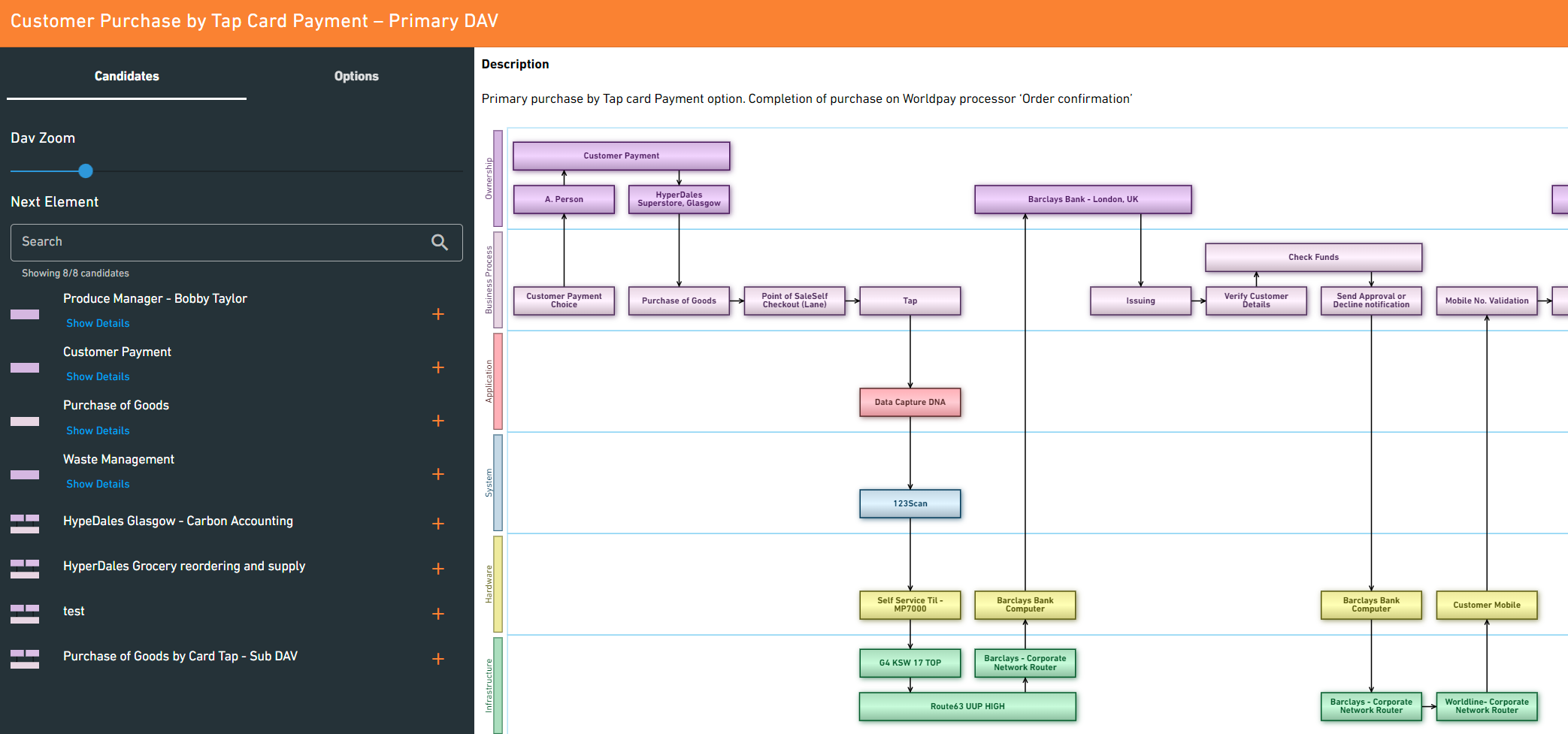The image size is (1568, 734).
Task: Select Issuing process node
Action: (x=1140, y=301)
